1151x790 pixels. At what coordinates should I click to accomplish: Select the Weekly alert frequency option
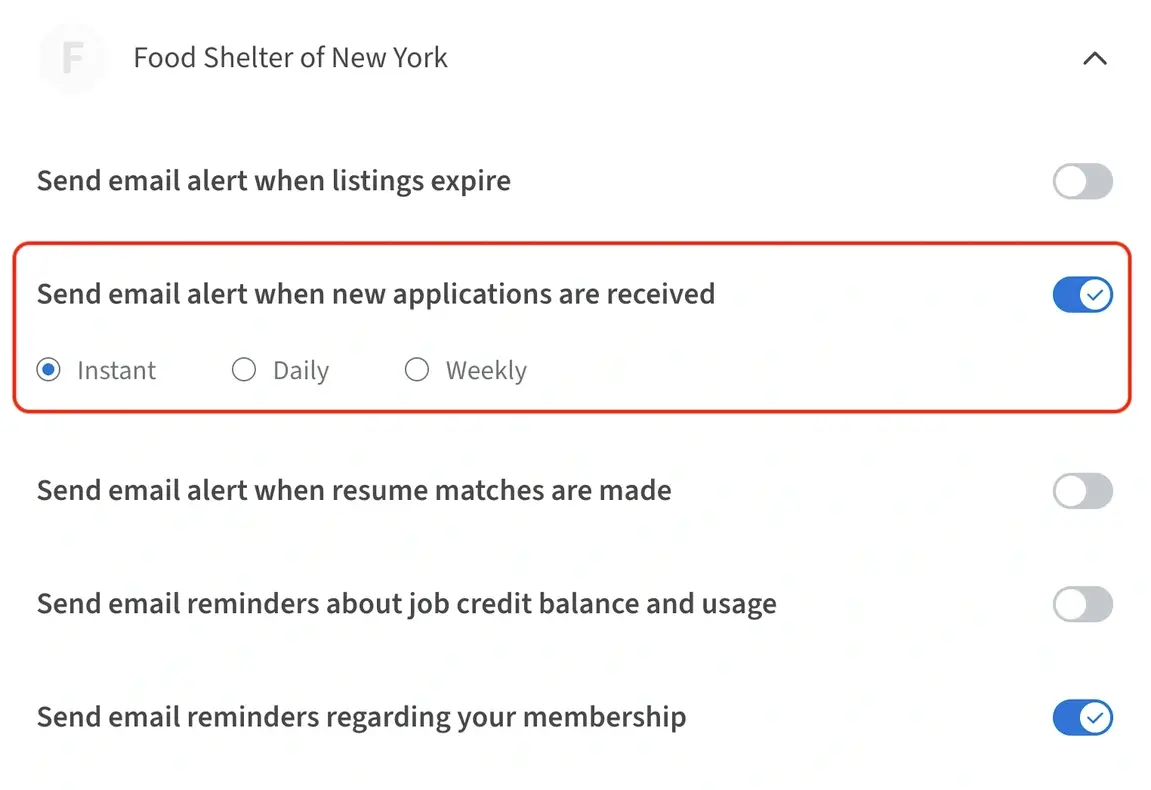pos(417,370)
